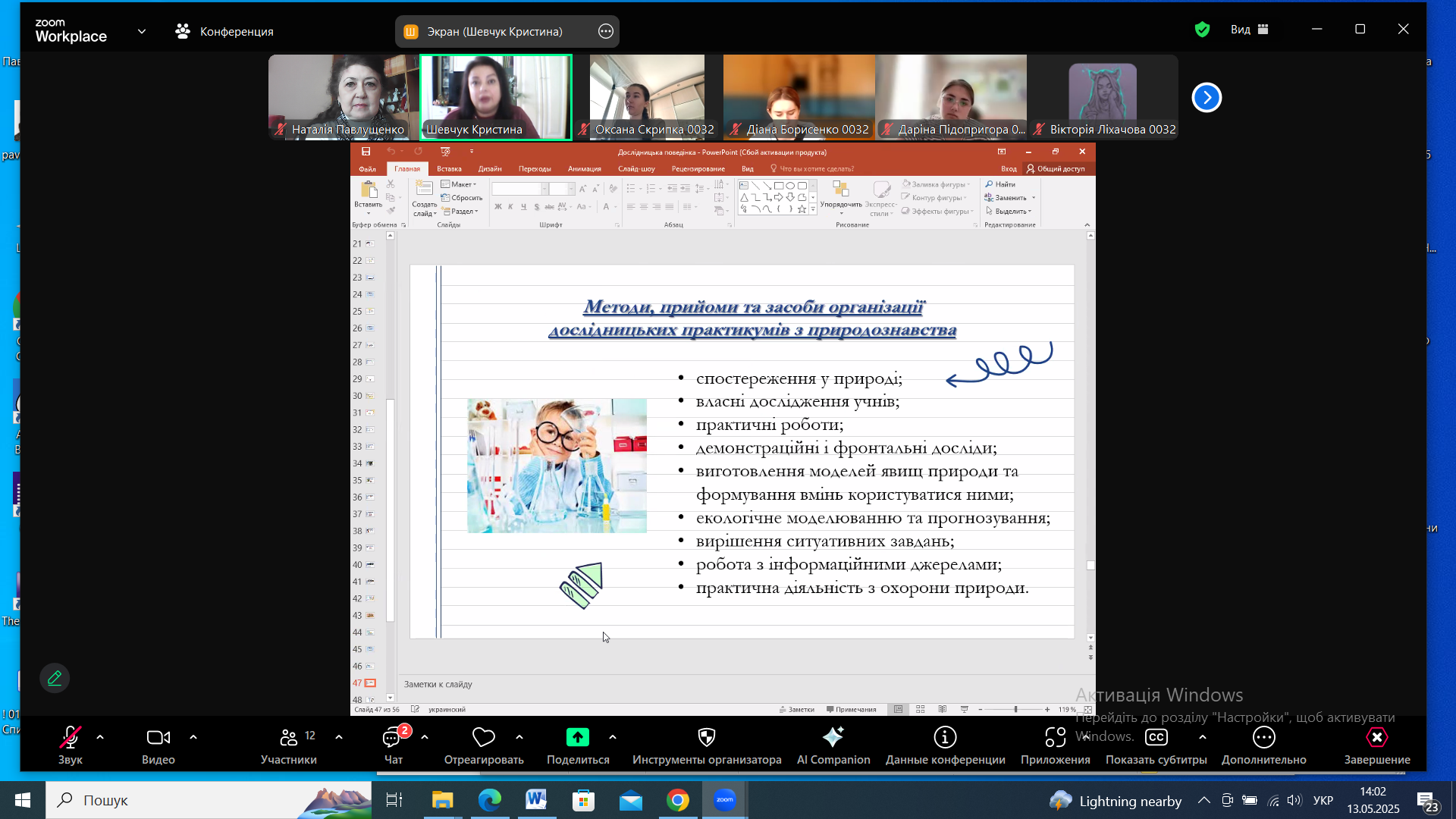Select Оксана Скрипка 0032 video thumbnail
The width and height of the screenshot is (1456, 819).
coord(647,97)
